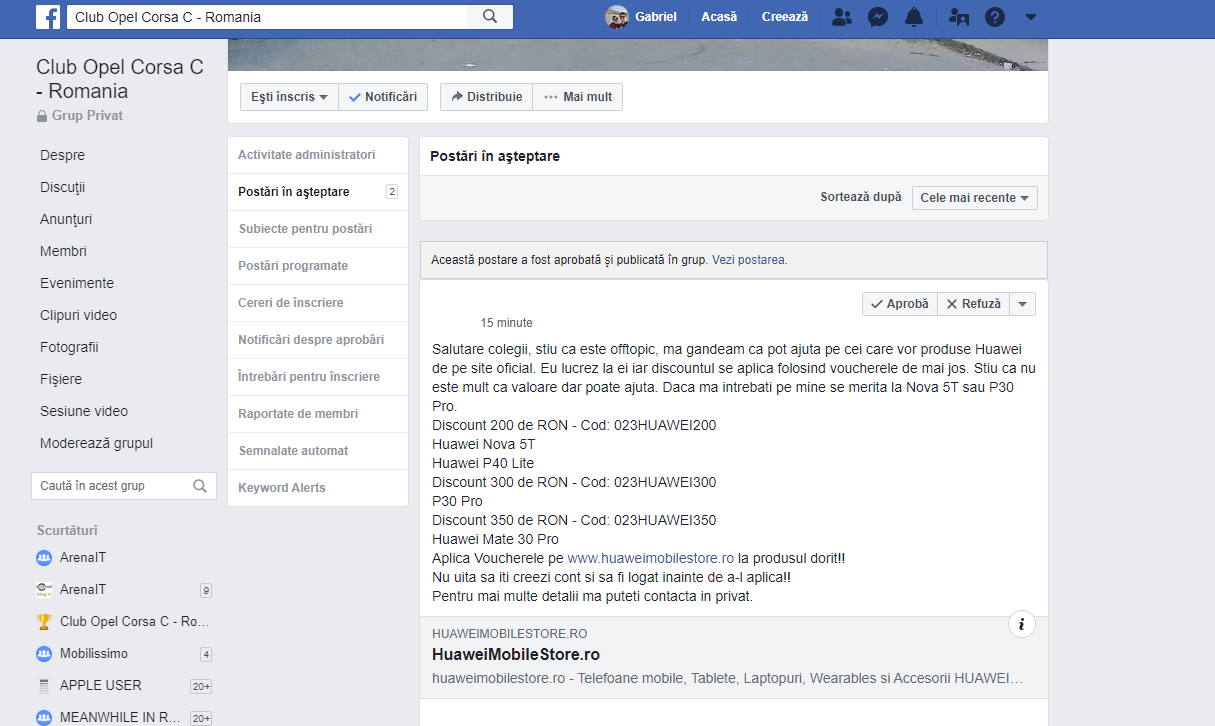This screenshot has width=1215, height=726.
Task: Click the info icon on the link preview
Action: 1022,624
